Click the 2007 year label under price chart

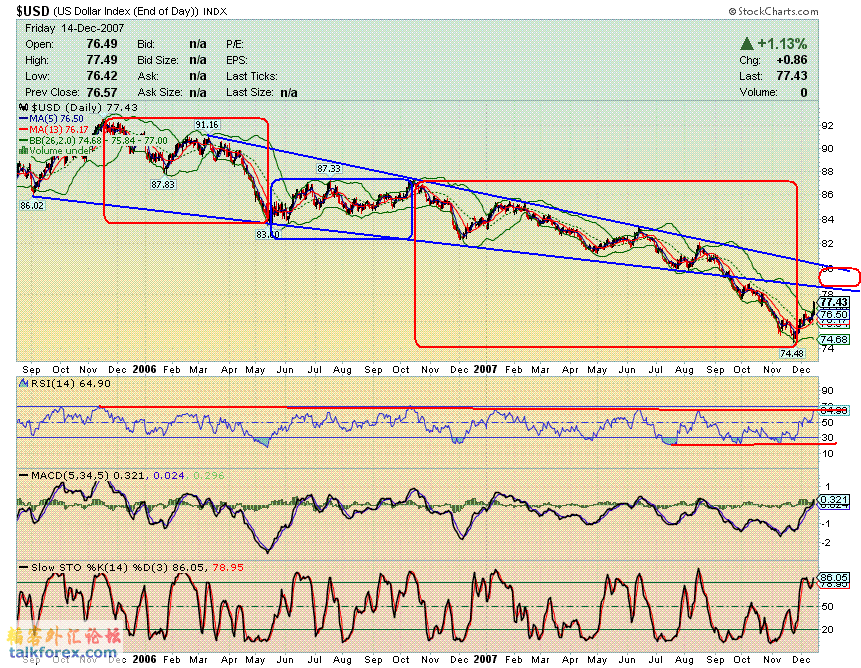tap(485, 369)
